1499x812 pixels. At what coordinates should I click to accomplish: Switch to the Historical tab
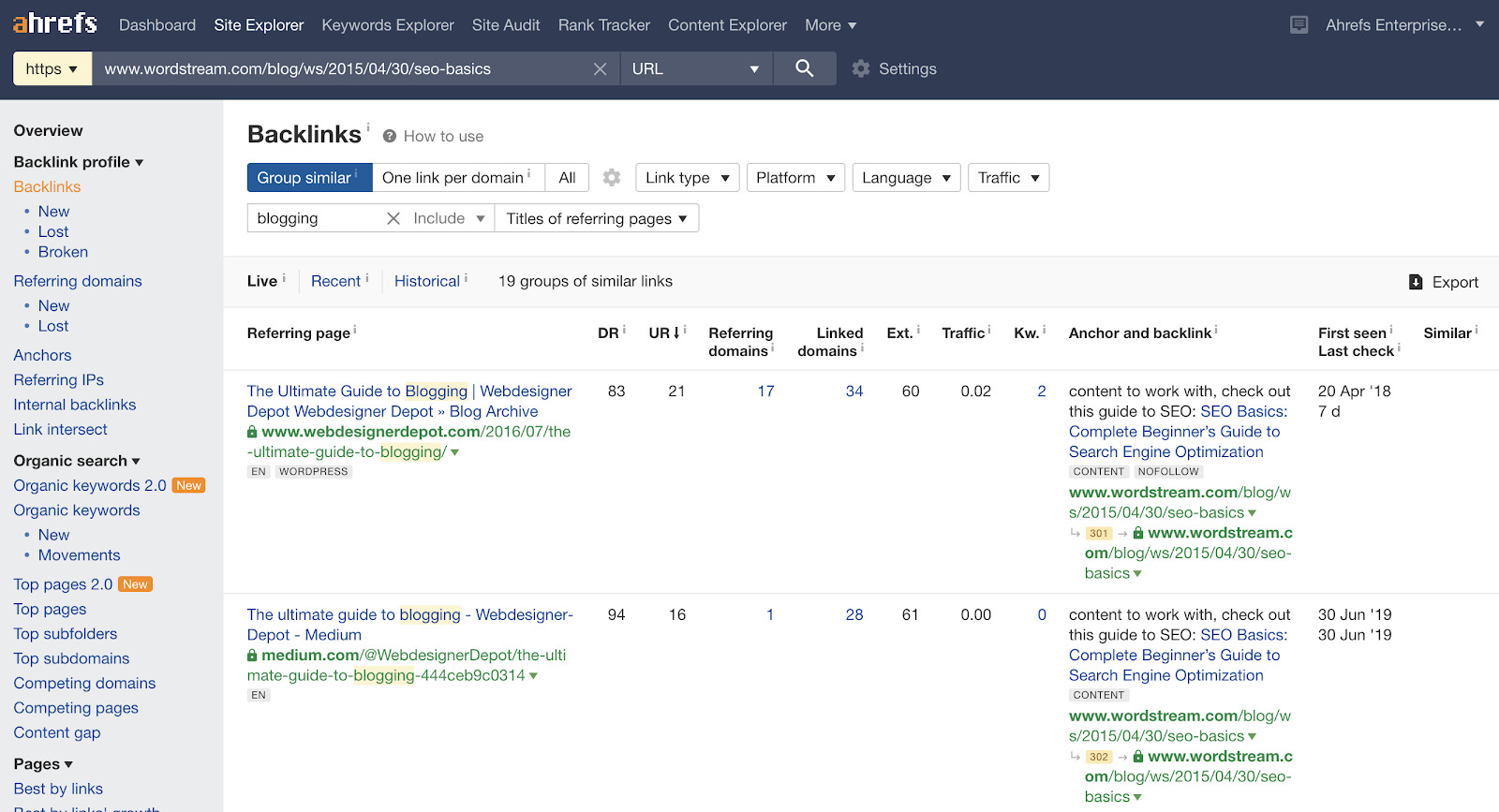tap(426, 281)
